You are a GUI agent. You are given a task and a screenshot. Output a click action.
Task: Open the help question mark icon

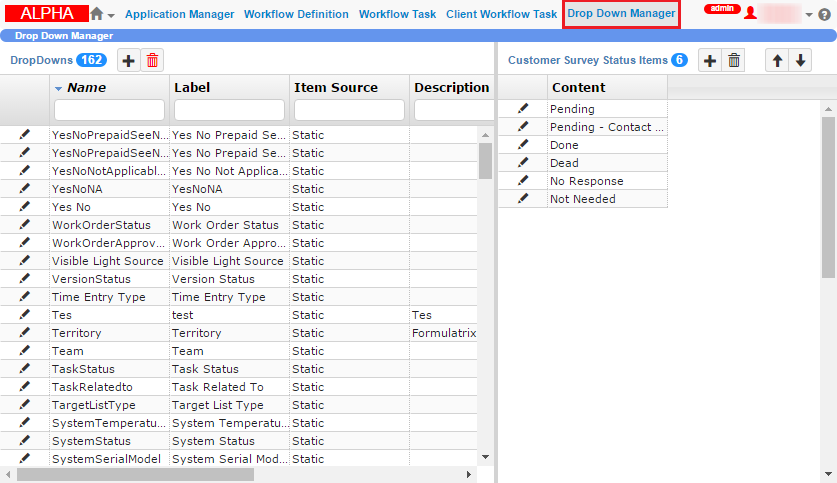point(825,15)
